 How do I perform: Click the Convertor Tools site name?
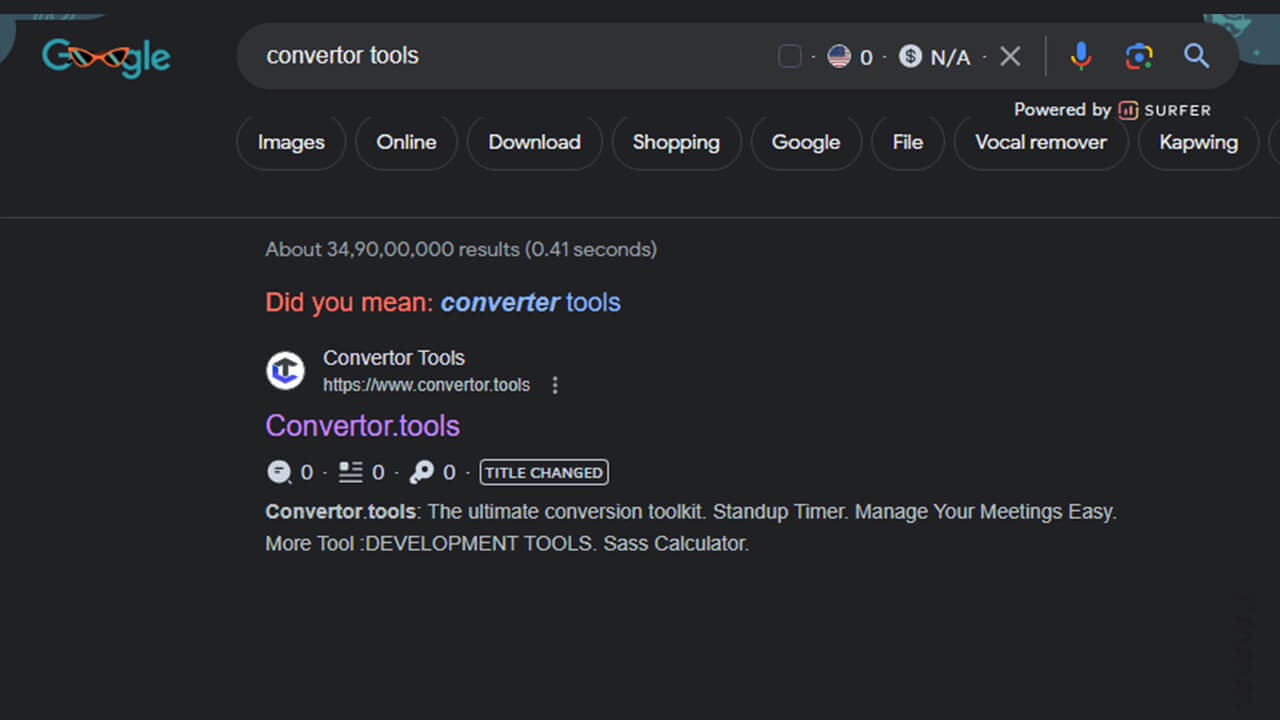point(394,358)
